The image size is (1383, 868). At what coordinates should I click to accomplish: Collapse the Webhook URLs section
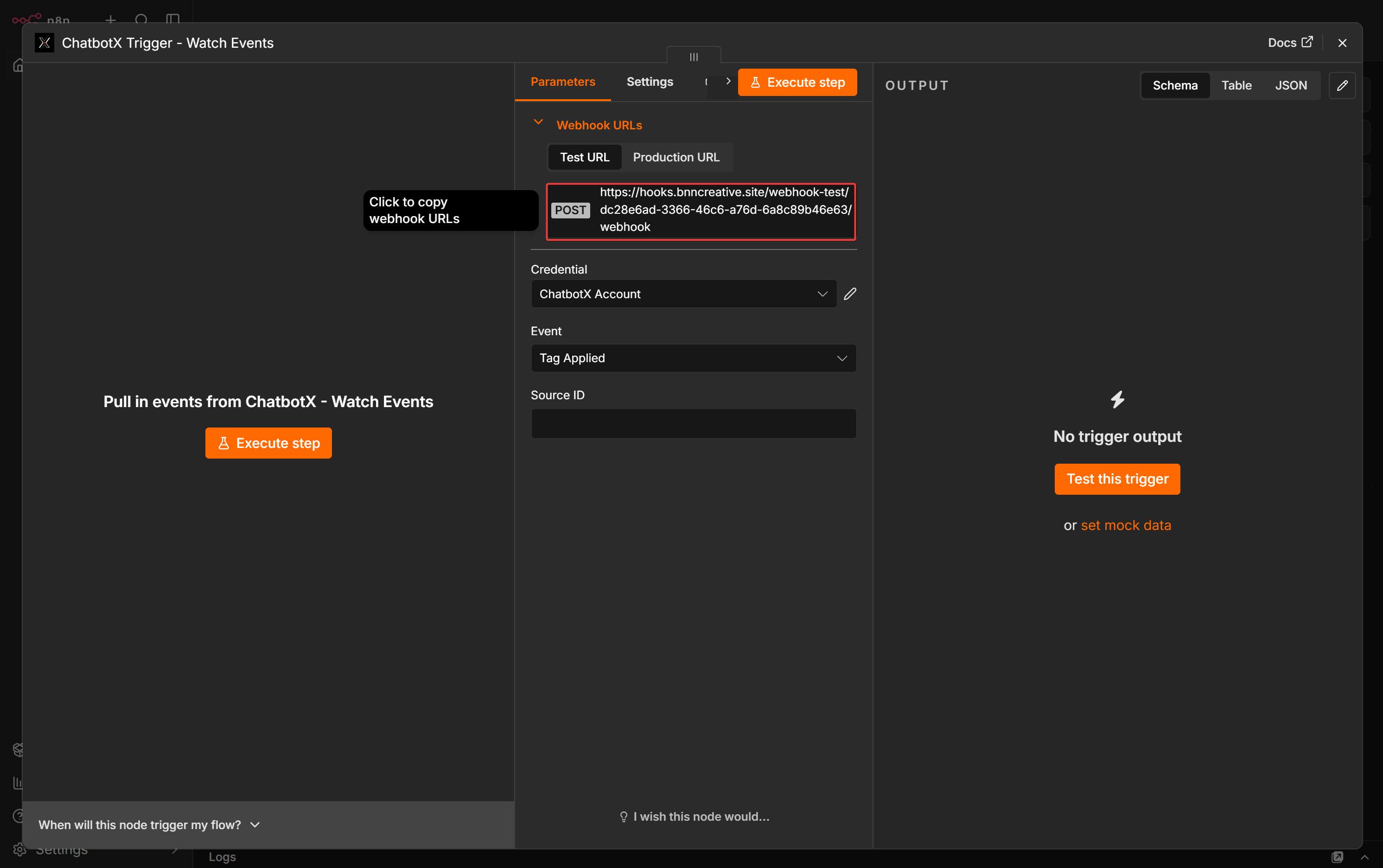[x=538, y=122]
